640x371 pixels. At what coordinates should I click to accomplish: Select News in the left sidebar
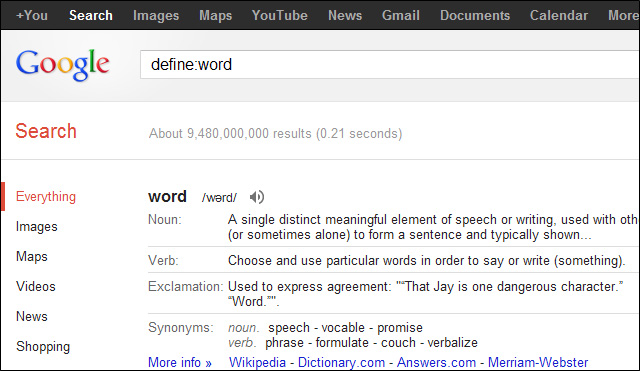pos(31,316)
